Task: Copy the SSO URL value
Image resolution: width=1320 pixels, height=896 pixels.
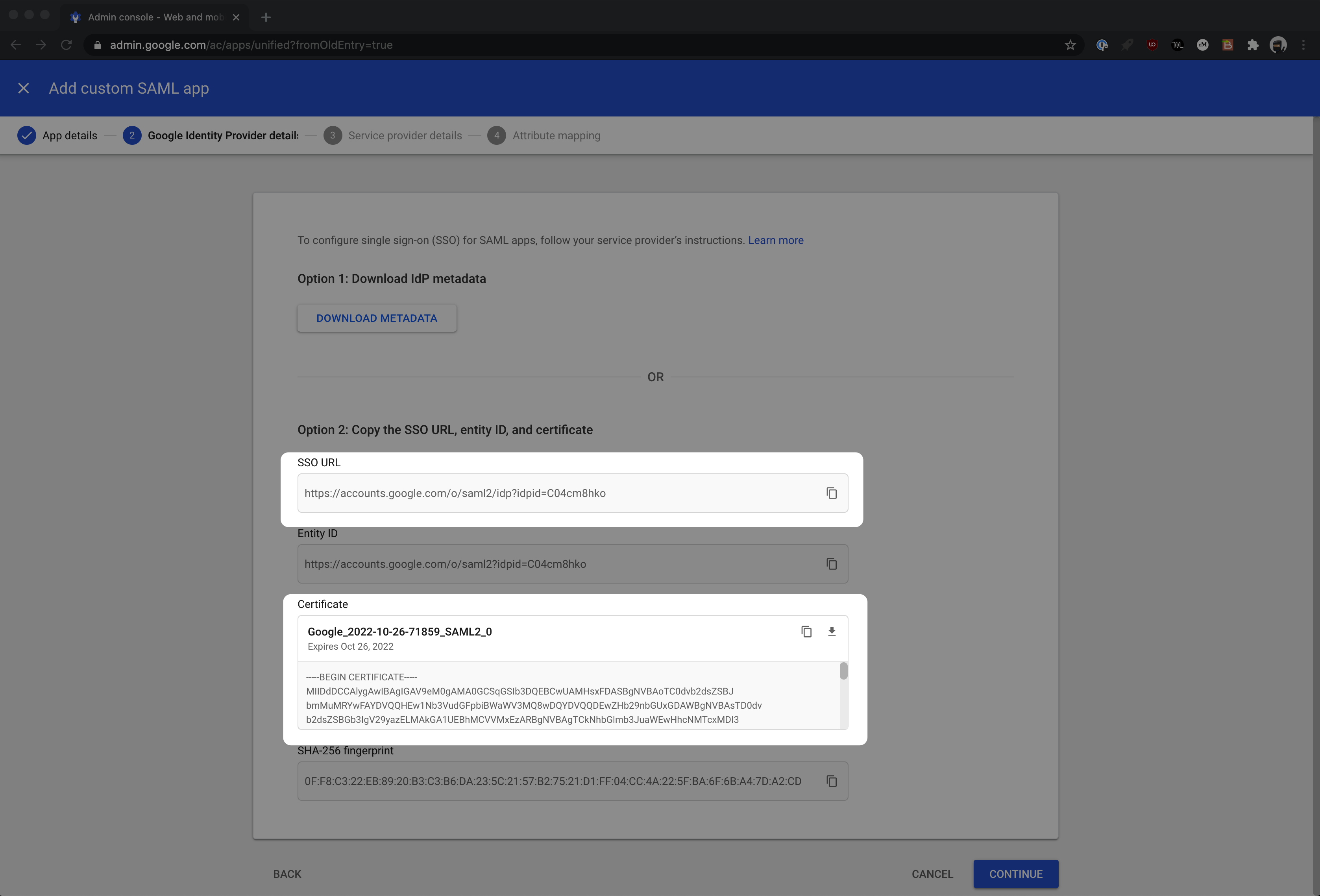Action: point(831,493)
